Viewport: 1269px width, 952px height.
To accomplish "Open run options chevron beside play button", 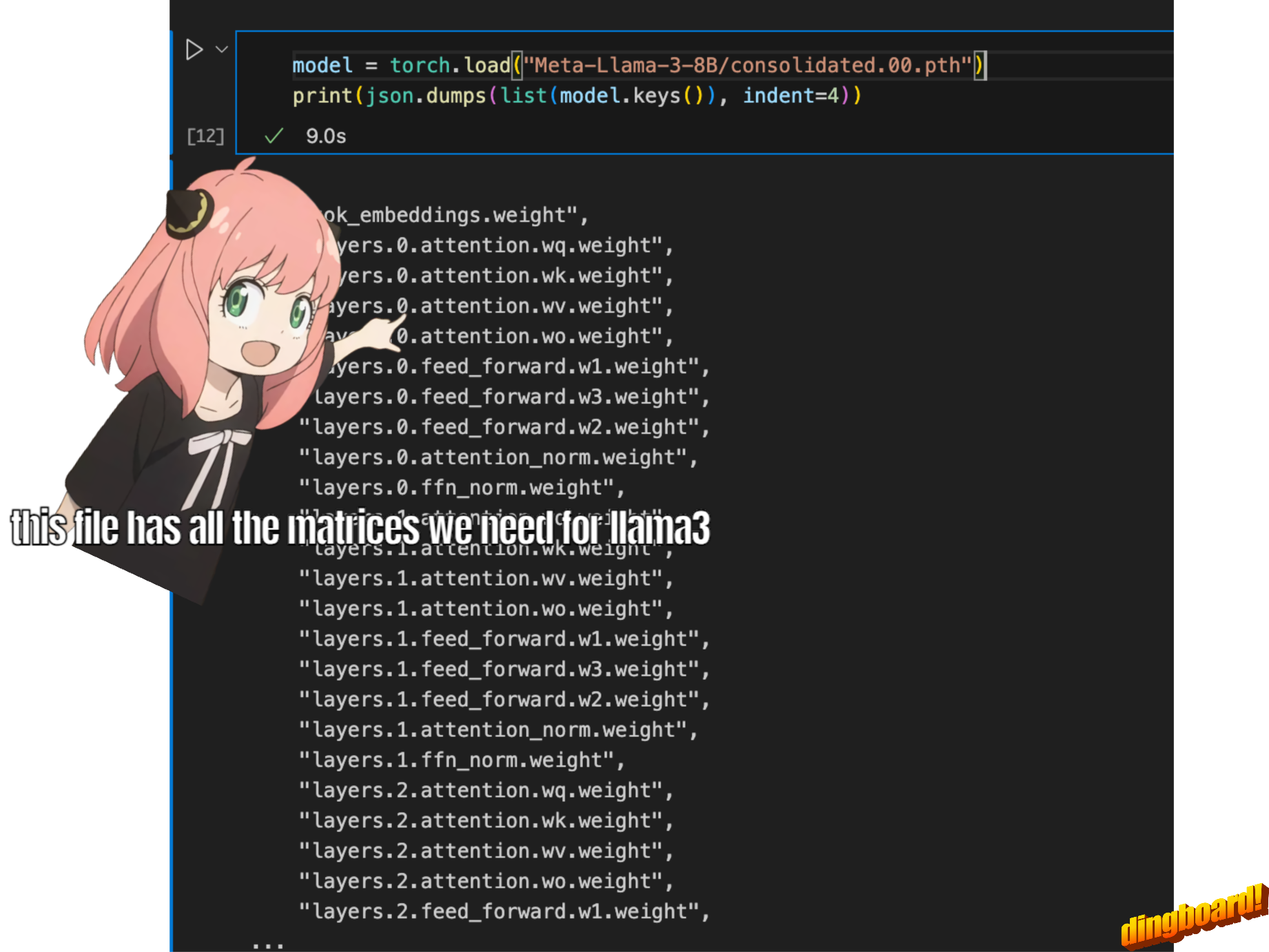I will (222, 50).
